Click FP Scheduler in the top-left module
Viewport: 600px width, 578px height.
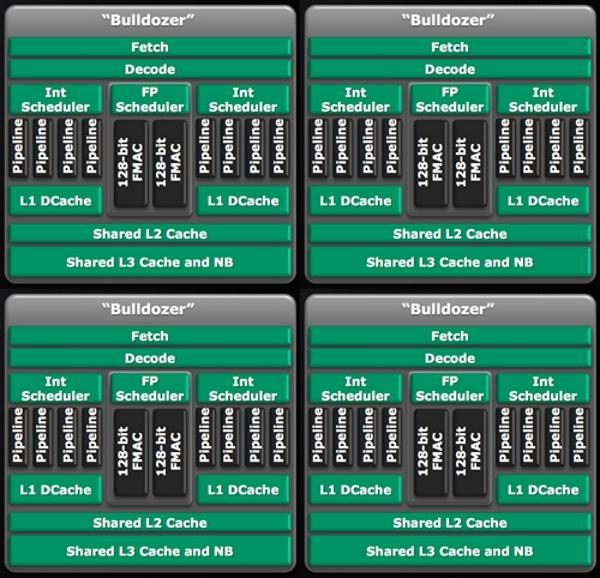pos(150,100)
